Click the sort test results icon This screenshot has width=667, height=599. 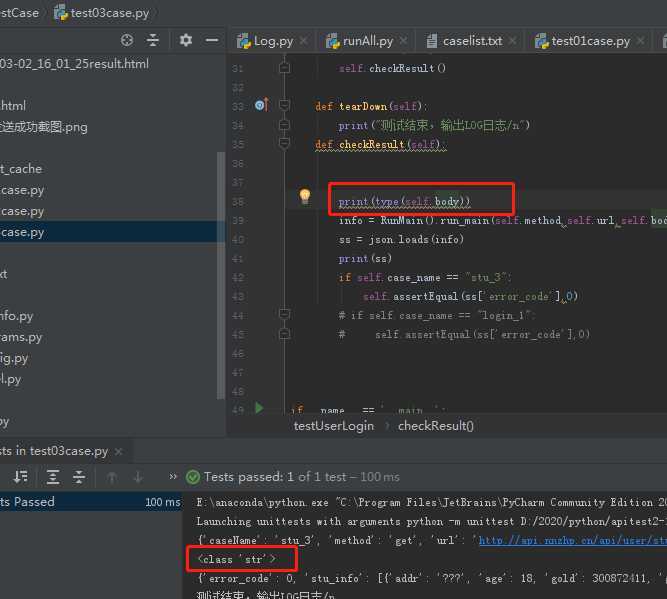(x=20, y=477)
